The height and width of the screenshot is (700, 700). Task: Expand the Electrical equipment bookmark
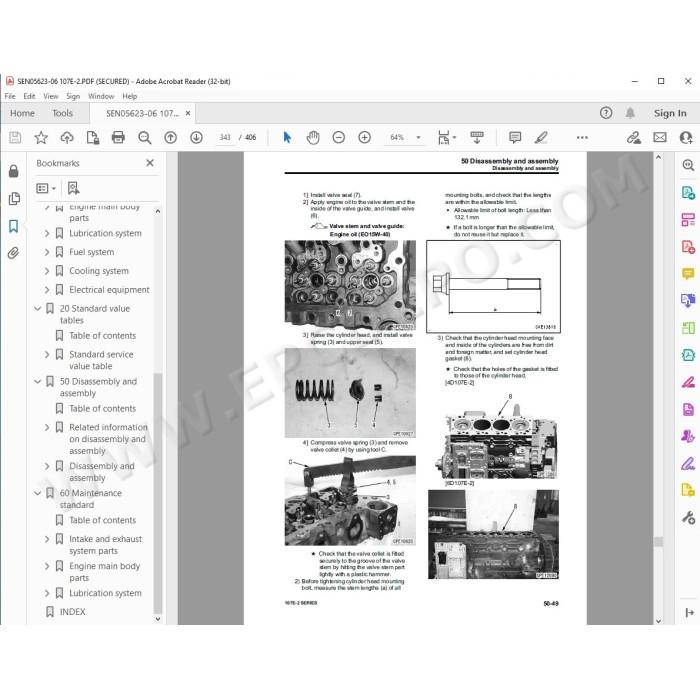(47, 290)
